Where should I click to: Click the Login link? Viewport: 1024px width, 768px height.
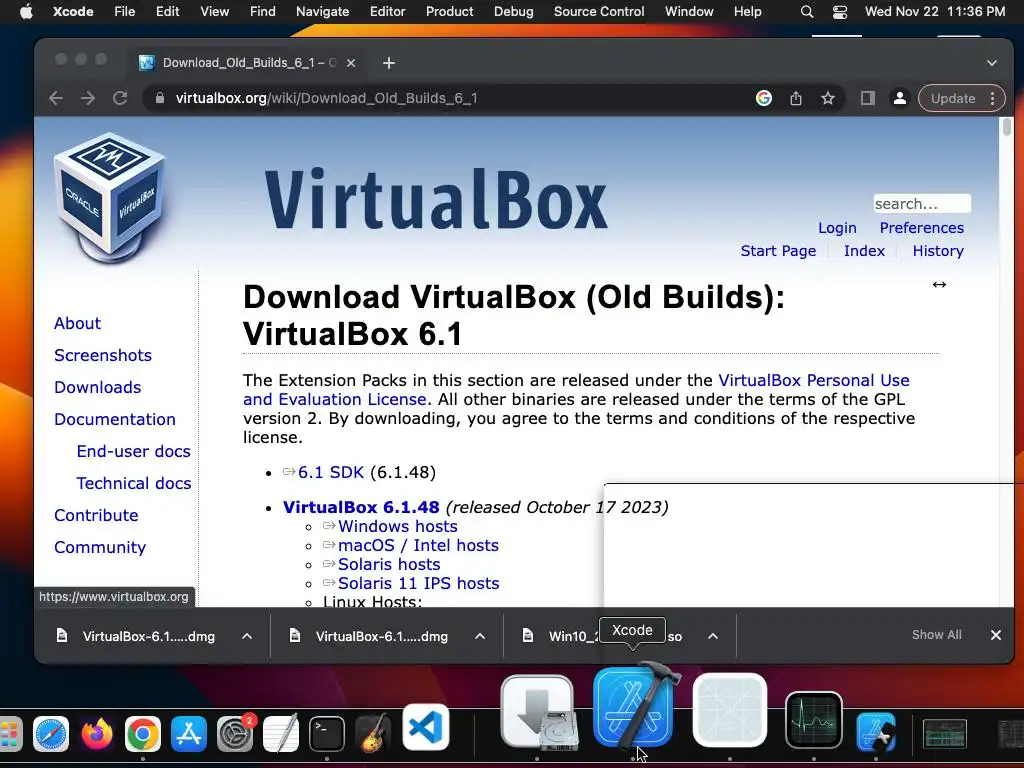tap(837, 228)
